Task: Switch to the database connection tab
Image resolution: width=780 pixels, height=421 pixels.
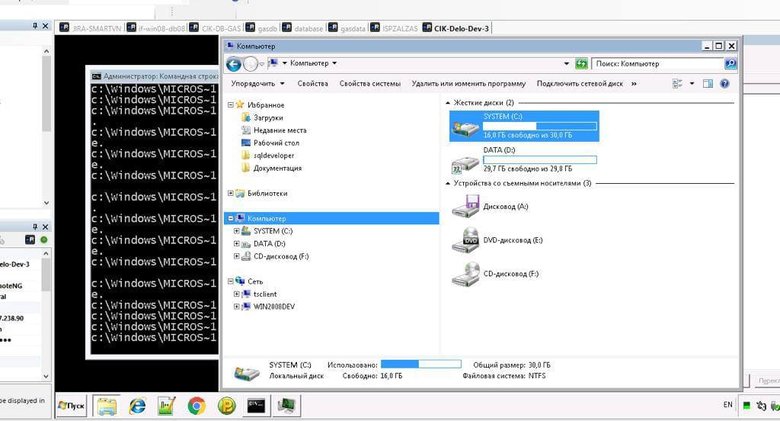Action: pyautogui.click(x=303, y=28)
